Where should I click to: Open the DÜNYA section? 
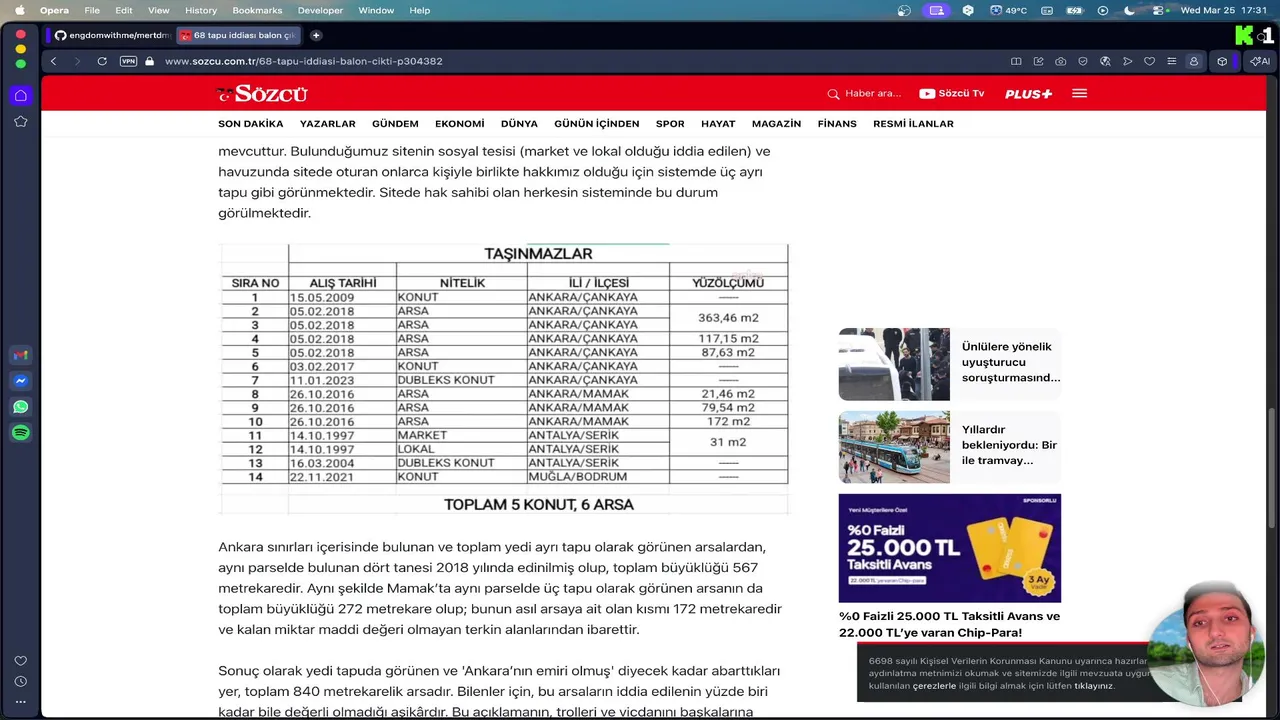[519, 124]
